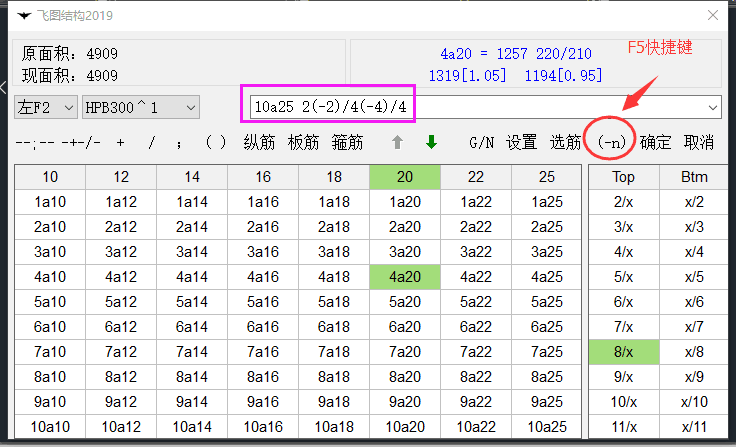Screen dimensions: 736x447
Task: Click the 选筋 button
Action: point(566,142)
